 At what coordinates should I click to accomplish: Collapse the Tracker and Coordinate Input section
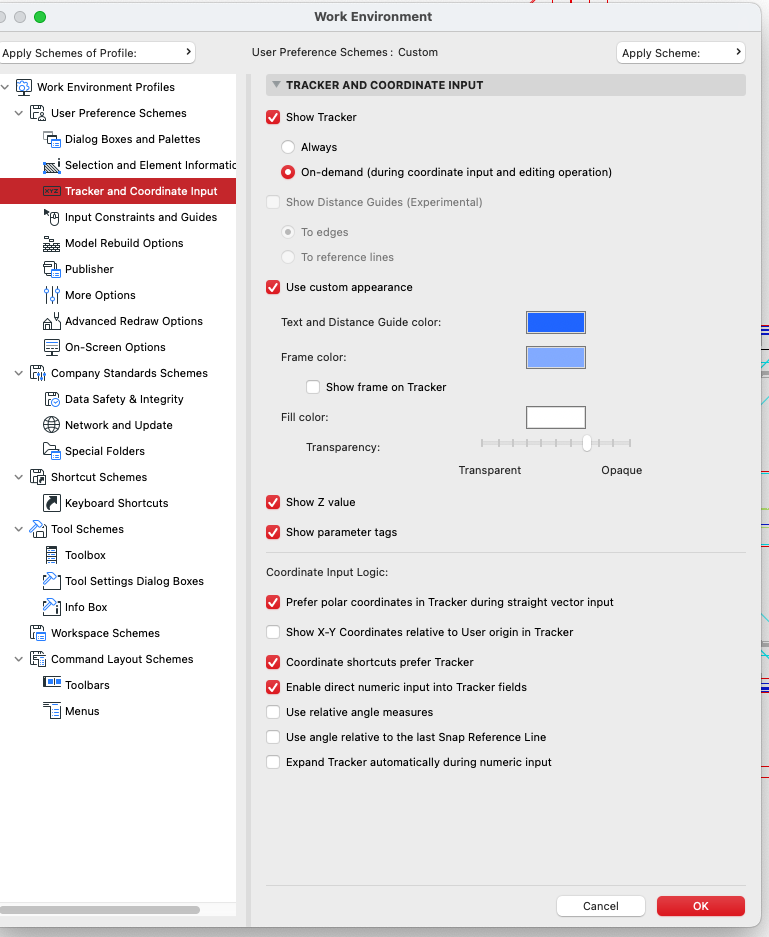277,85
